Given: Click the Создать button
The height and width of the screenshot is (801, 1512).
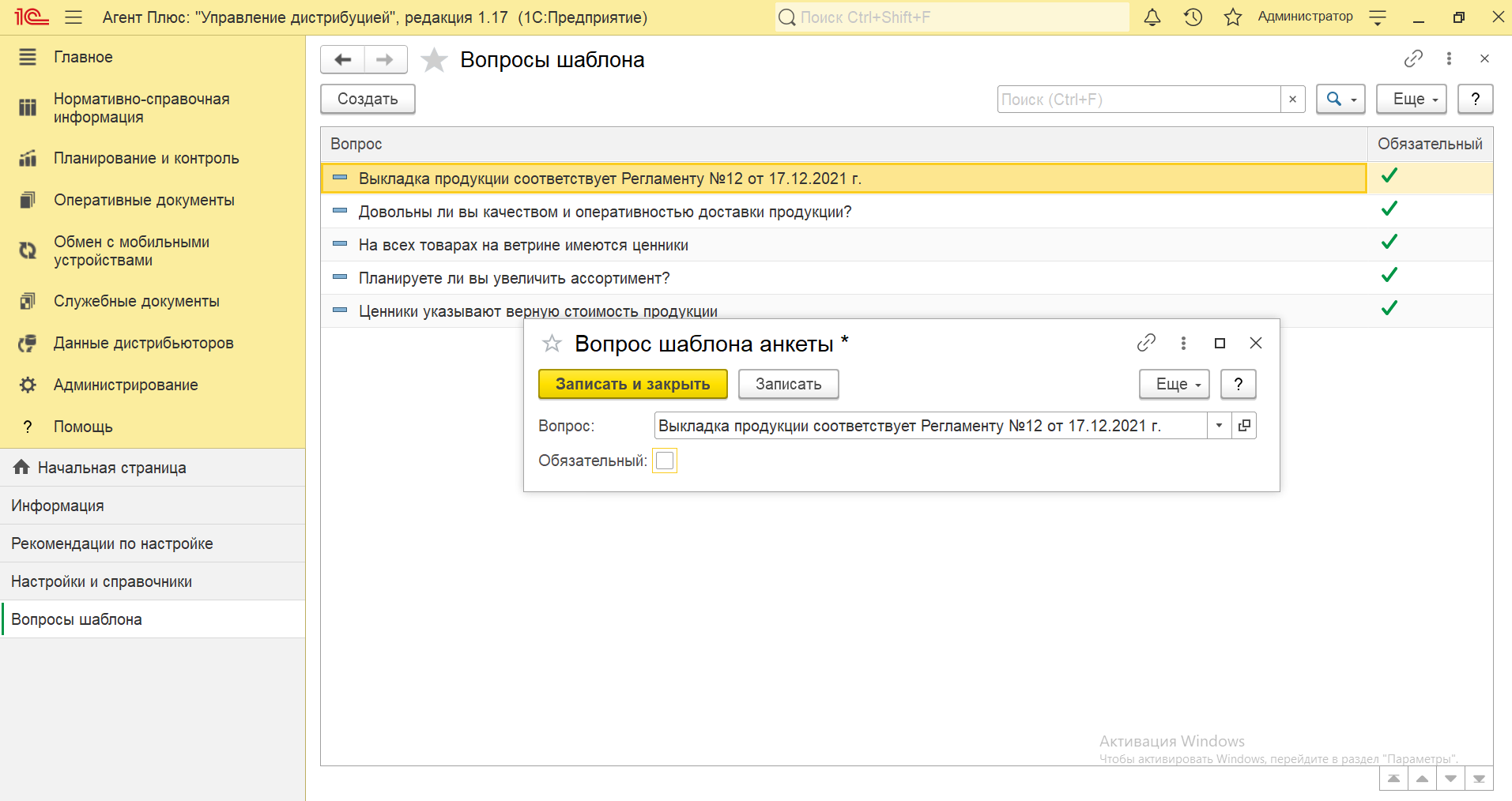Looking at the screenshot, I should (x=368, y=100).
